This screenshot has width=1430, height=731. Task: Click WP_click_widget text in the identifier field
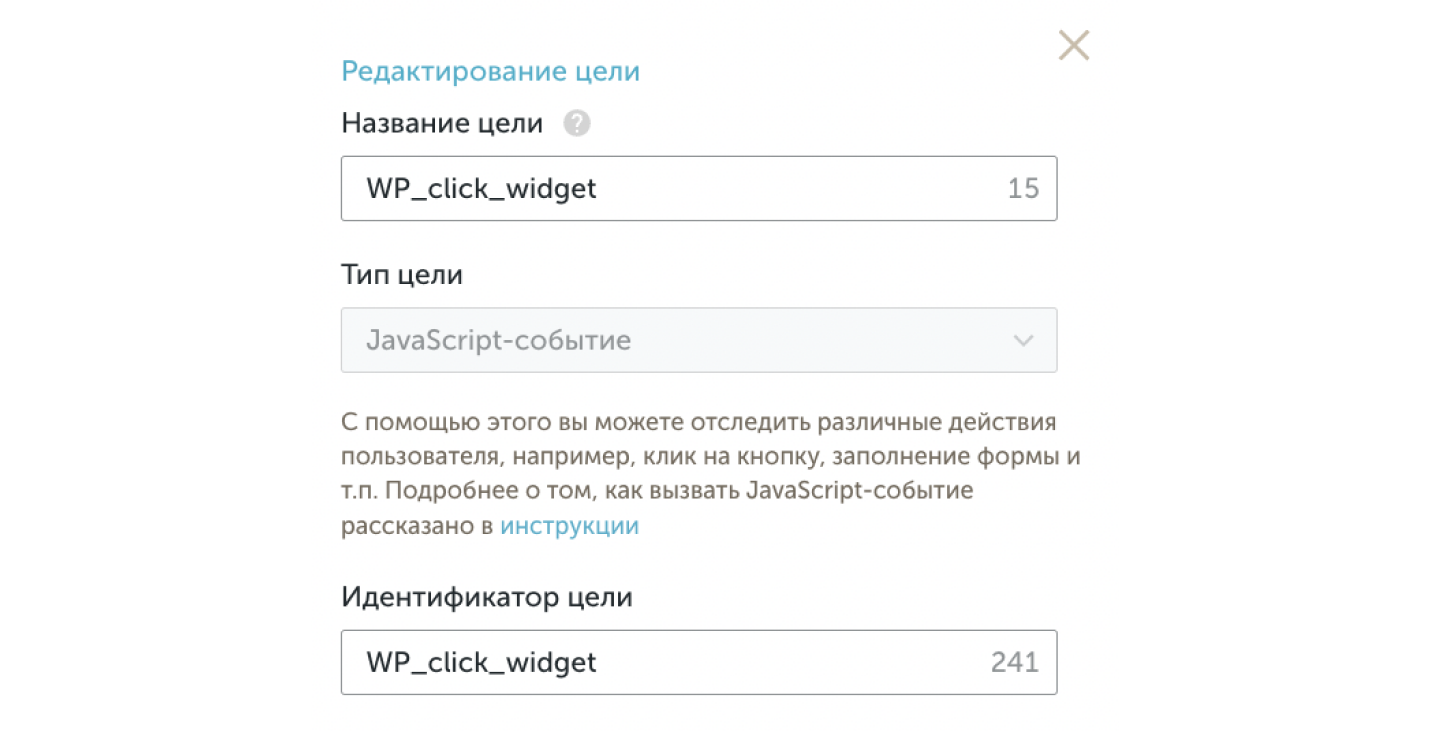[481, 662]
